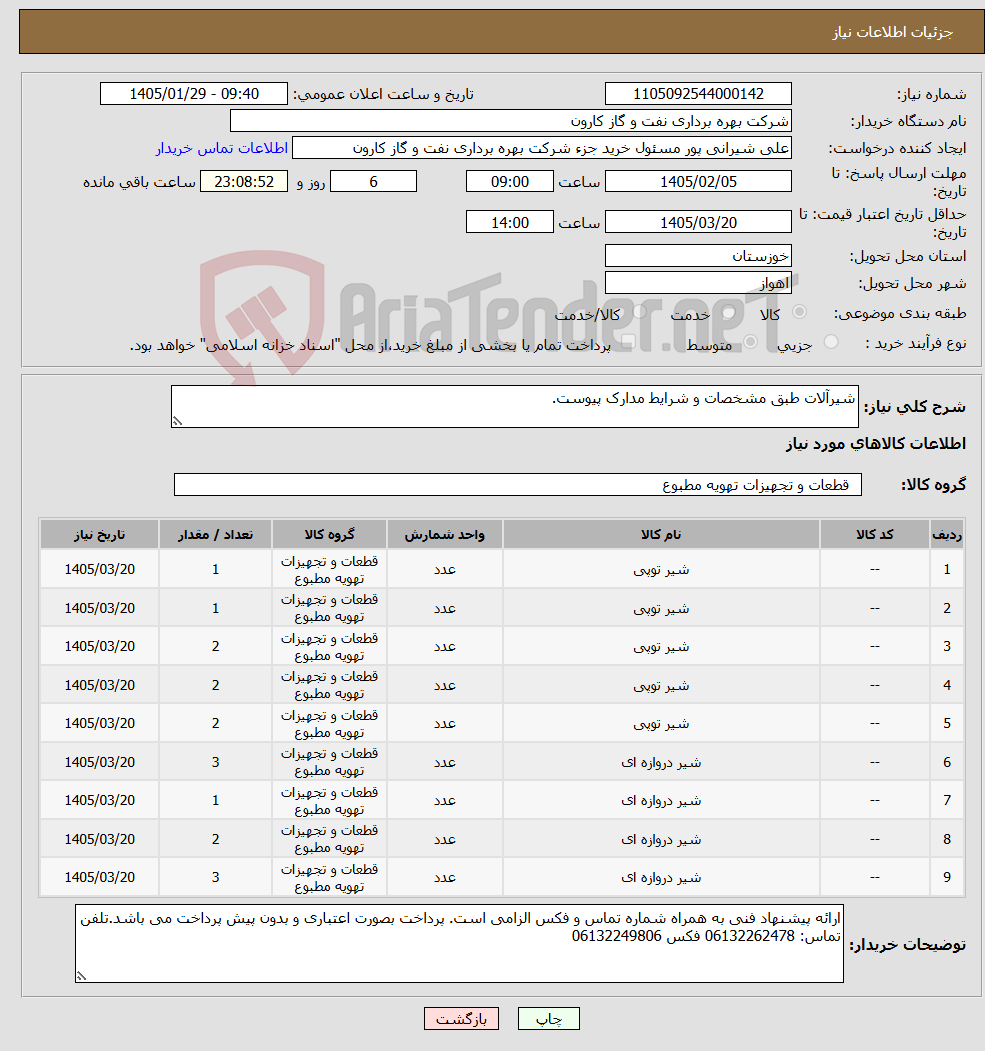Click شیر توپی in row 3

point(661,647)
